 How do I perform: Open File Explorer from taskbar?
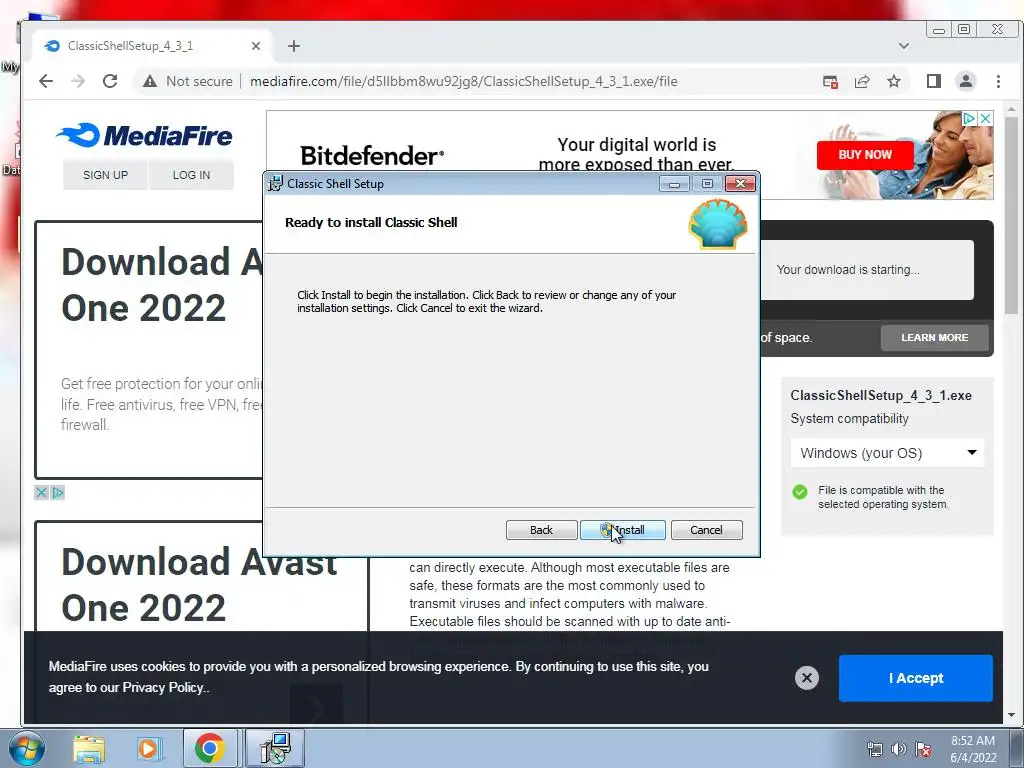click(89, 749)
